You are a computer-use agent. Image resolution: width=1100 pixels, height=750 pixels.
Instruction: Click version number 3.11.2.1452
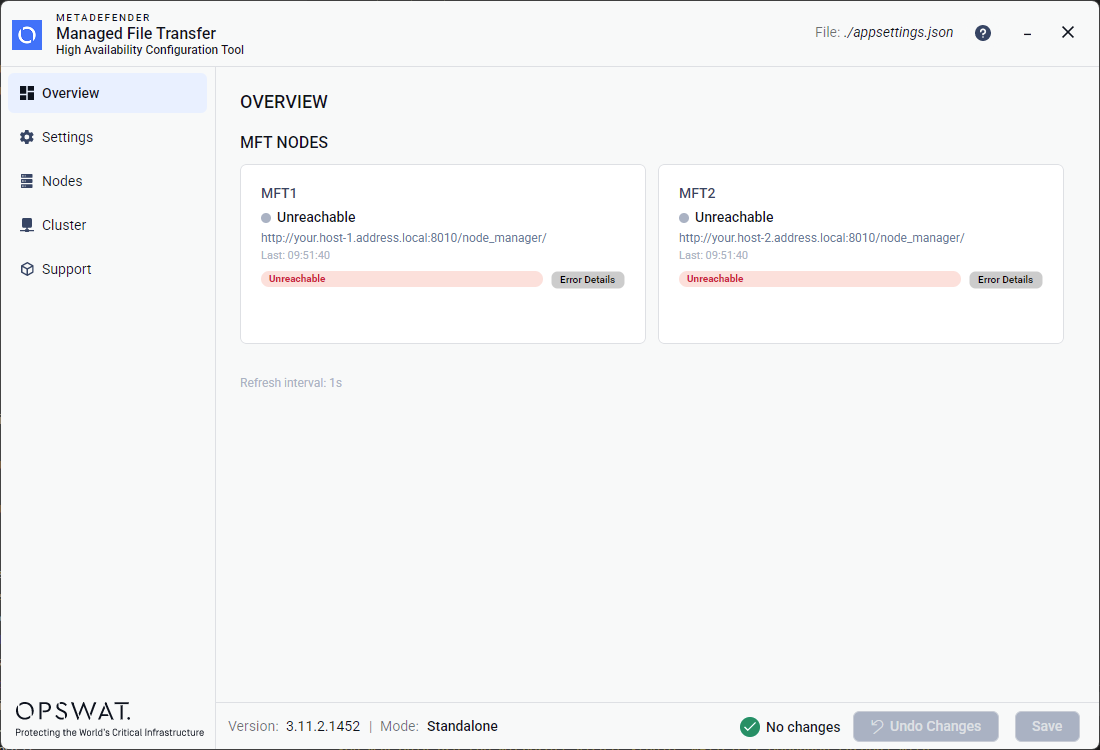coord(323,726)
